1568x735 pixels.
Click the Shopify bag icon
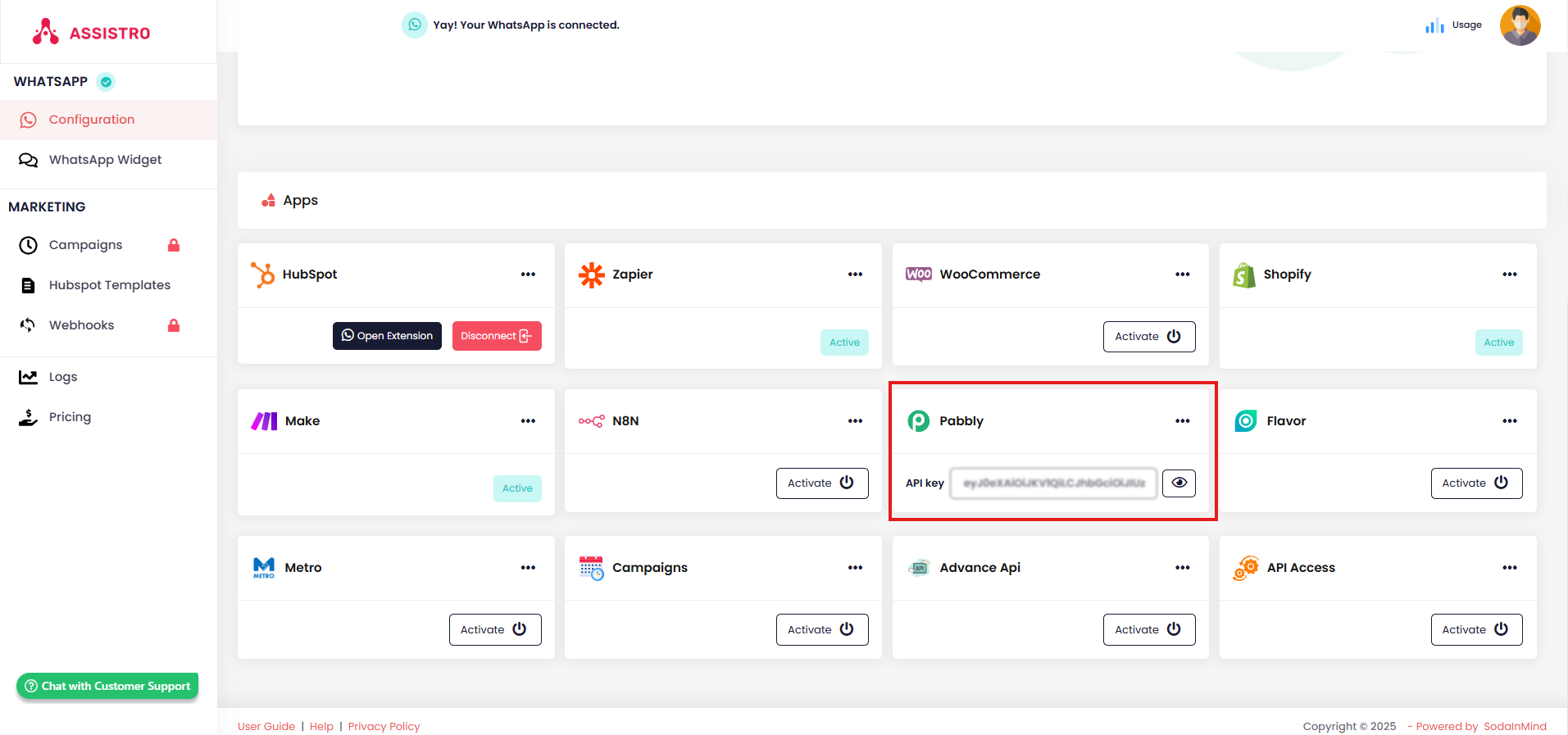[1244, 274]
